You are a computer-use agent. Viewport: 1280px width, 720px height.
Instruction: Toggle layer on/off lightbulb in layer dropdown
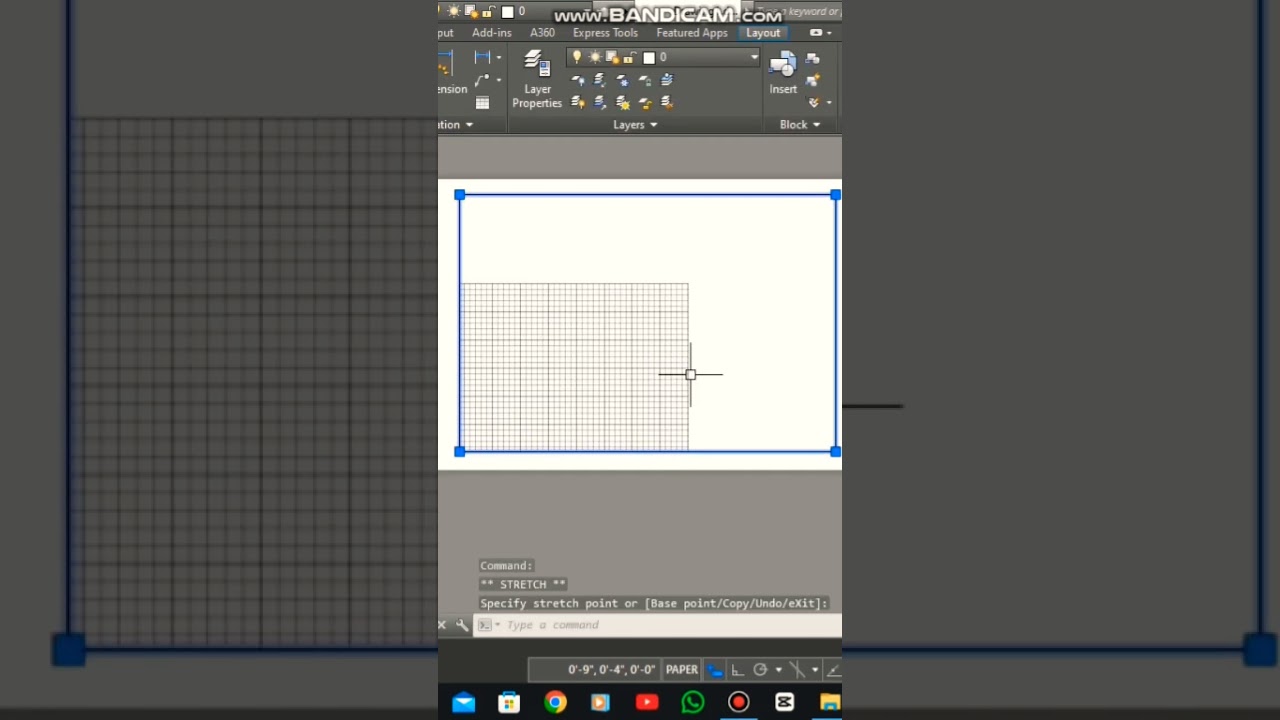point(577,57)
